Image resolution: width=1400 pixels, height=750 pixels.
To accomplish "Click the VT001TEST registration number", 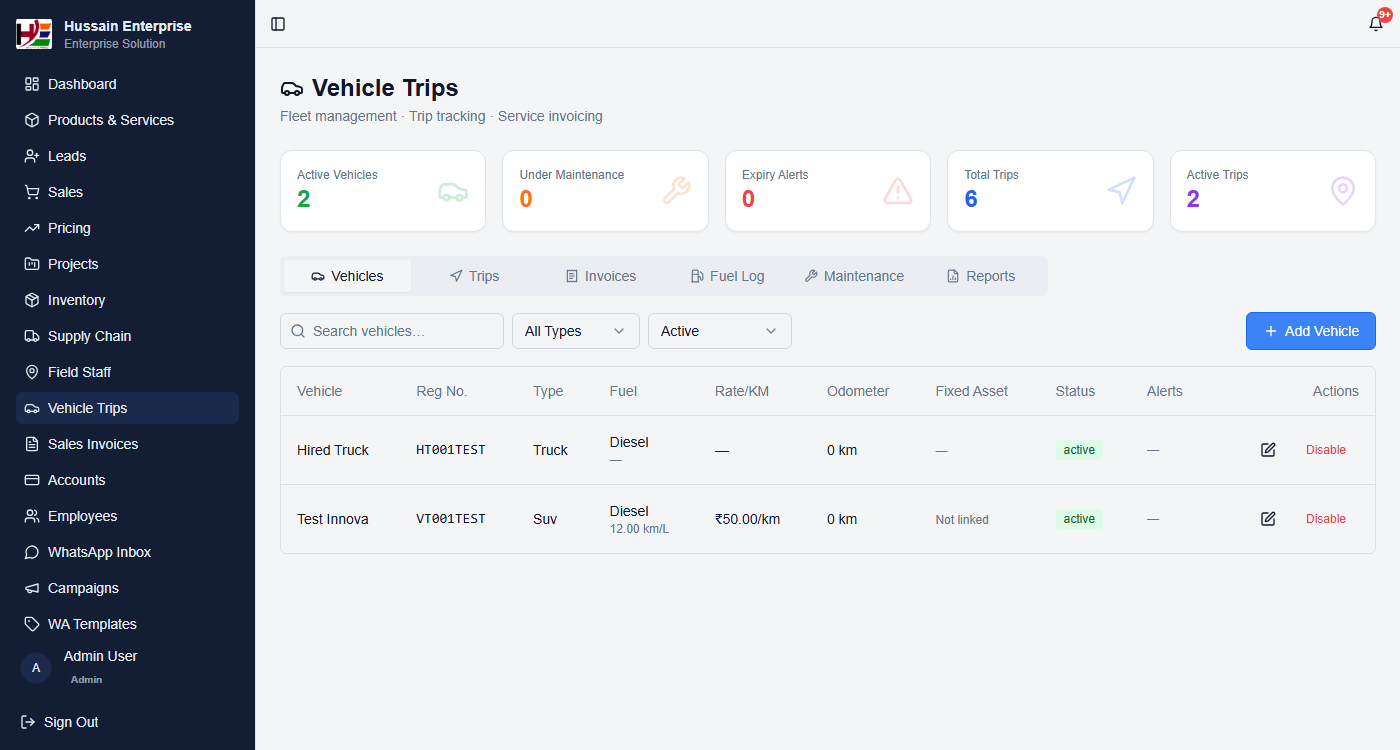I will pos(451,519).
